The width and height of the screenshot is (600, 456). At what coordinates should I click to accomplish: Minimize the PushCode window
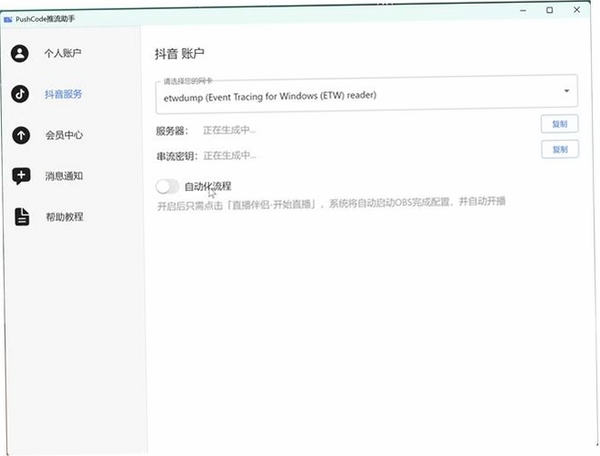523,11
